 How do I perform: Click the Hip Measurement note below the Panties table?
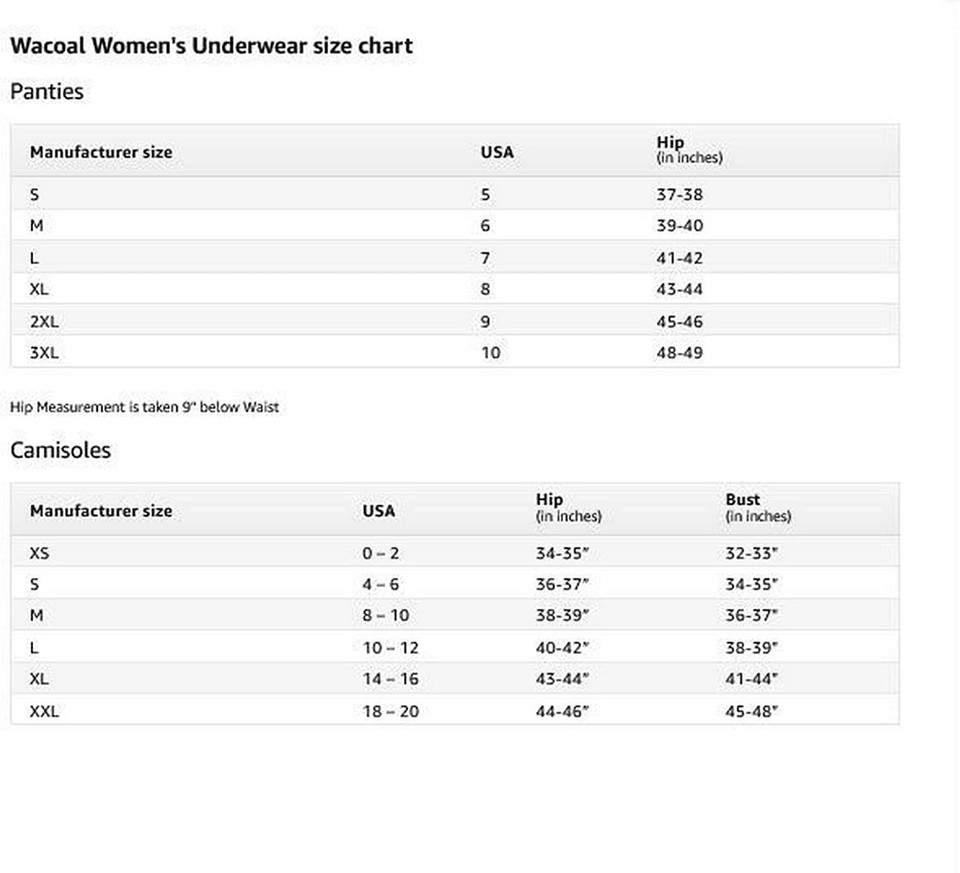pos(144,407)
